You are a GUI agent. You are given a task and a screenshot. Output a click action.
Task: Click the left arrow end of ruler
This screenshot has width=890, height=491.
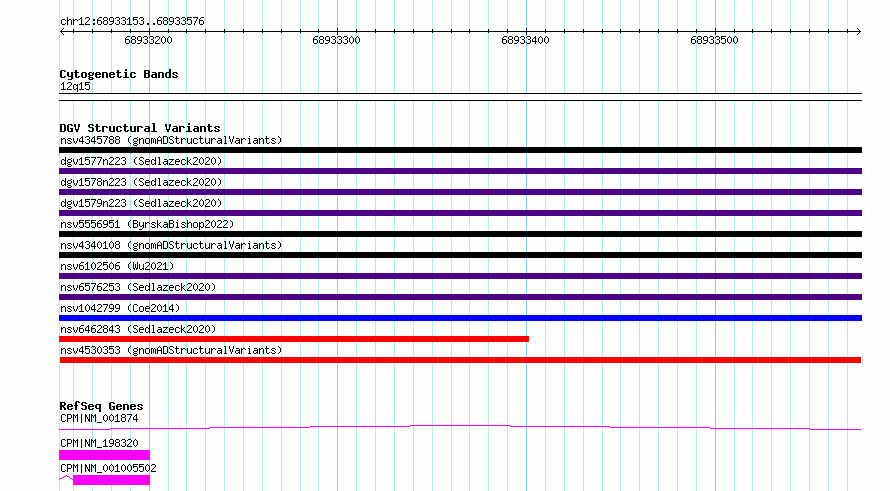(62, 32)
